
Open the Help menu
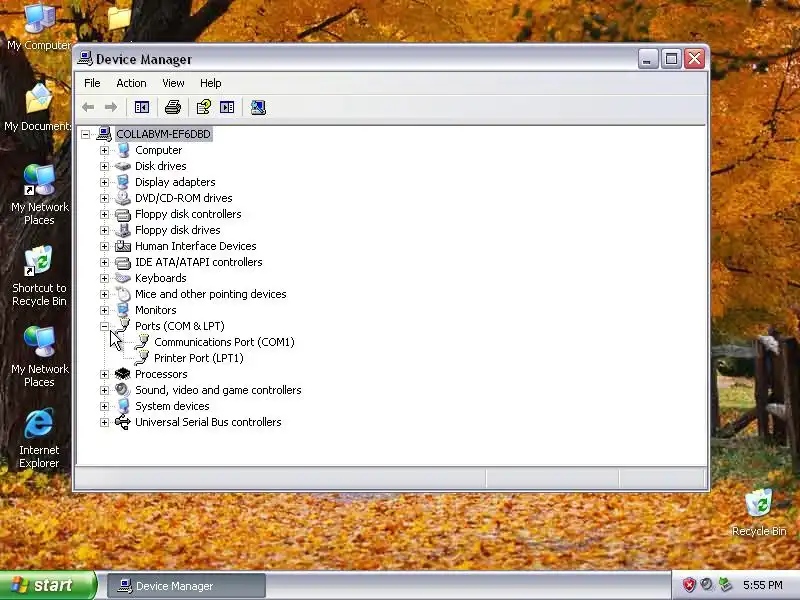tap(210, 83)
